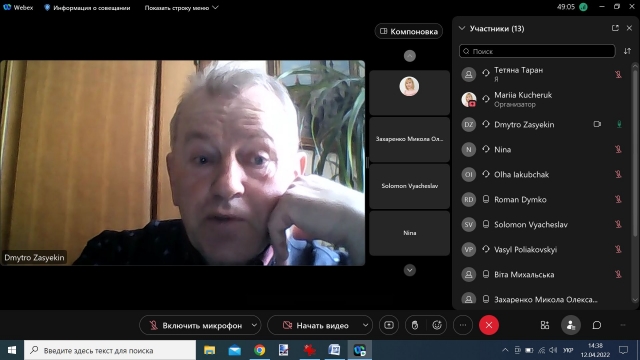Click Nina's muted microphone icon
The height and width of the screenshot is (360, 640).
click(x=618, y=149)
